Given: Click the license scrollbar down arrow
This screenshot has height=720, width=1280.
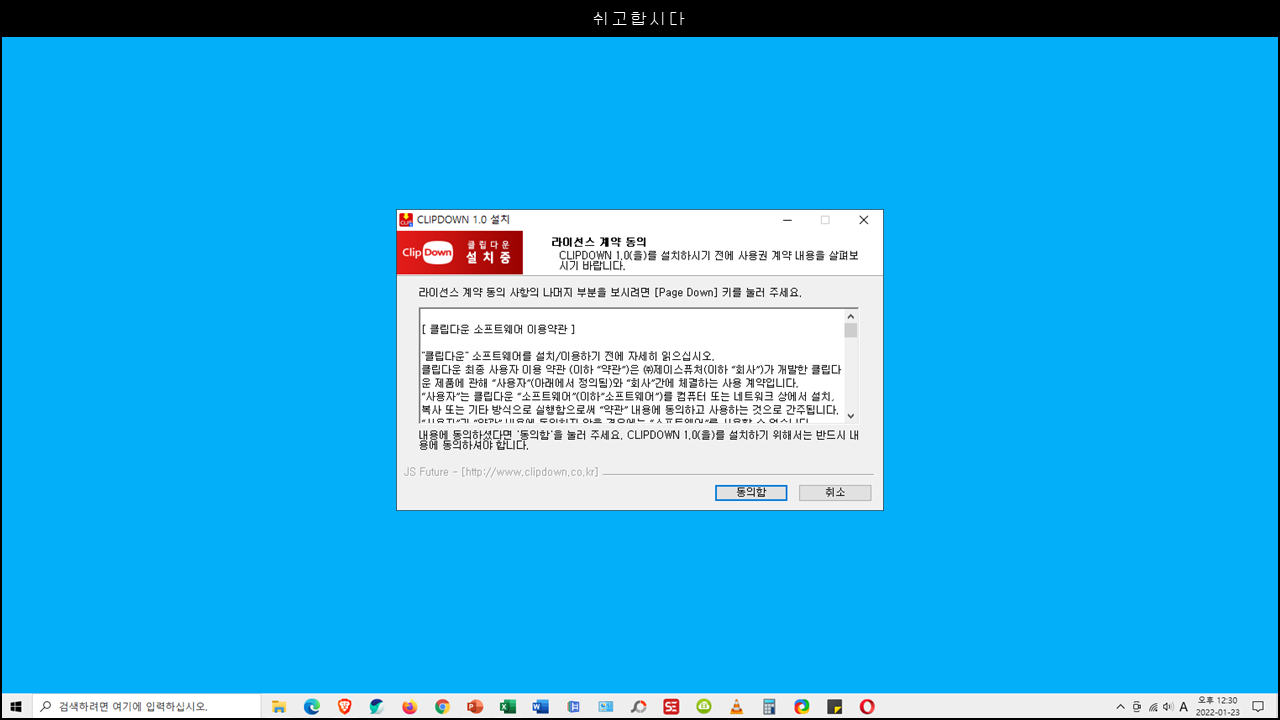Looking at the screenshot, I should tap(851, 416).
